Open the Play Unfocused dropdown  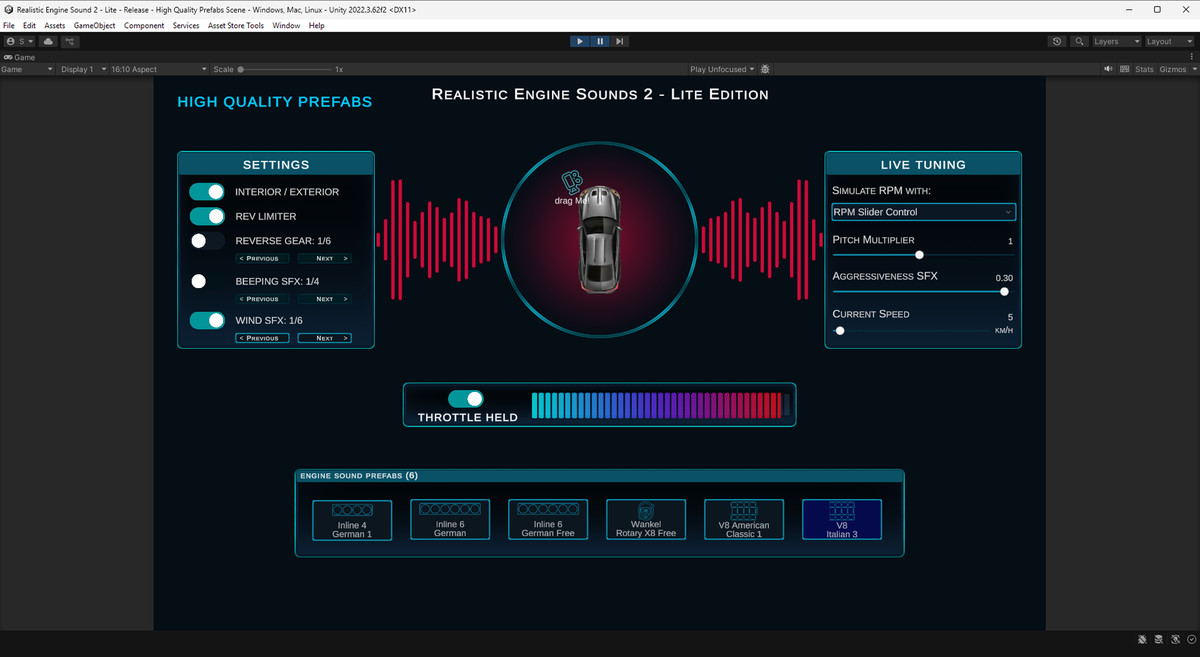click(x=722, y=69)
